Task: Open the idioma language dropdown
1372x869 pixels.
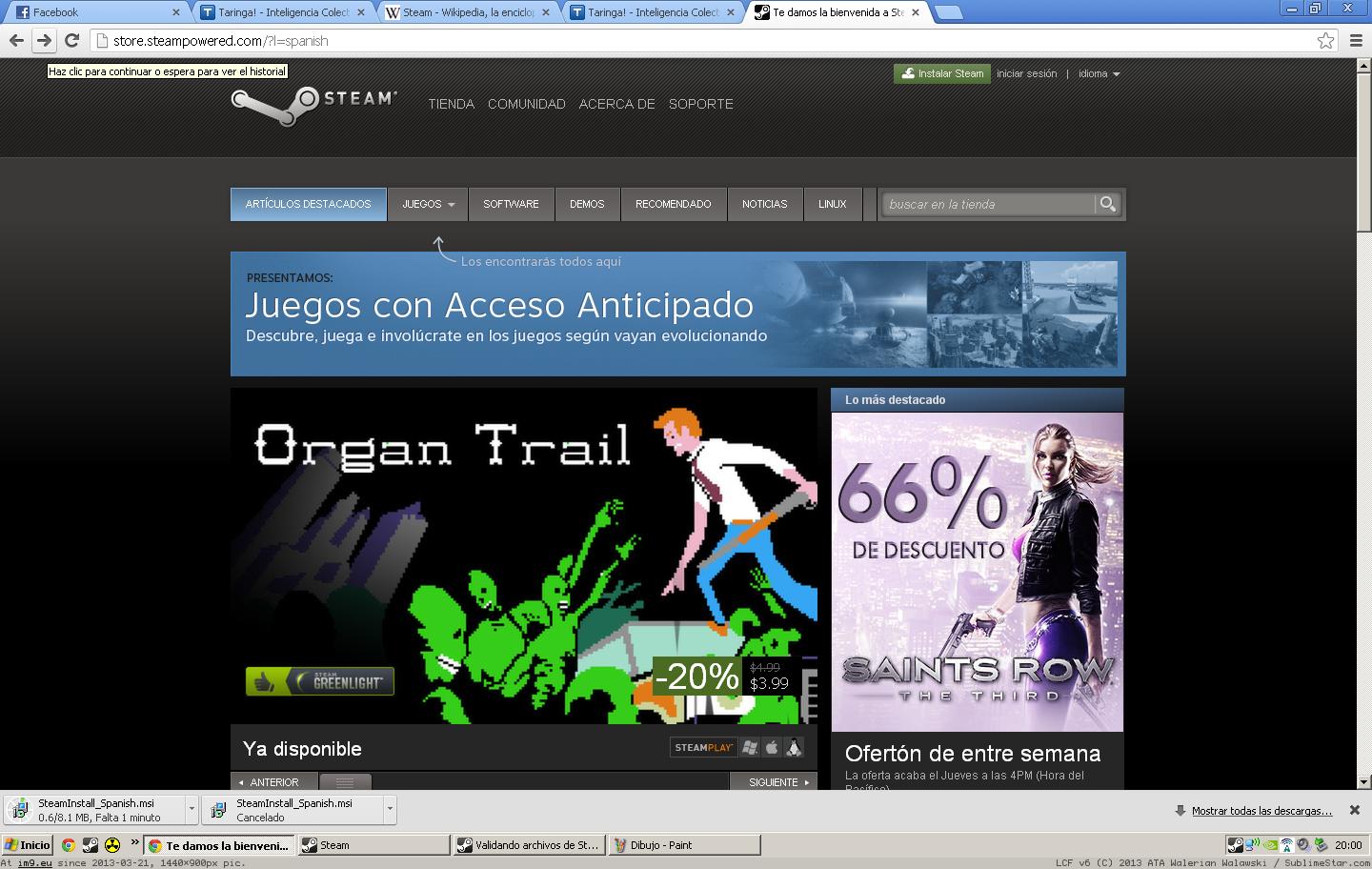Action: point(1099,73)
